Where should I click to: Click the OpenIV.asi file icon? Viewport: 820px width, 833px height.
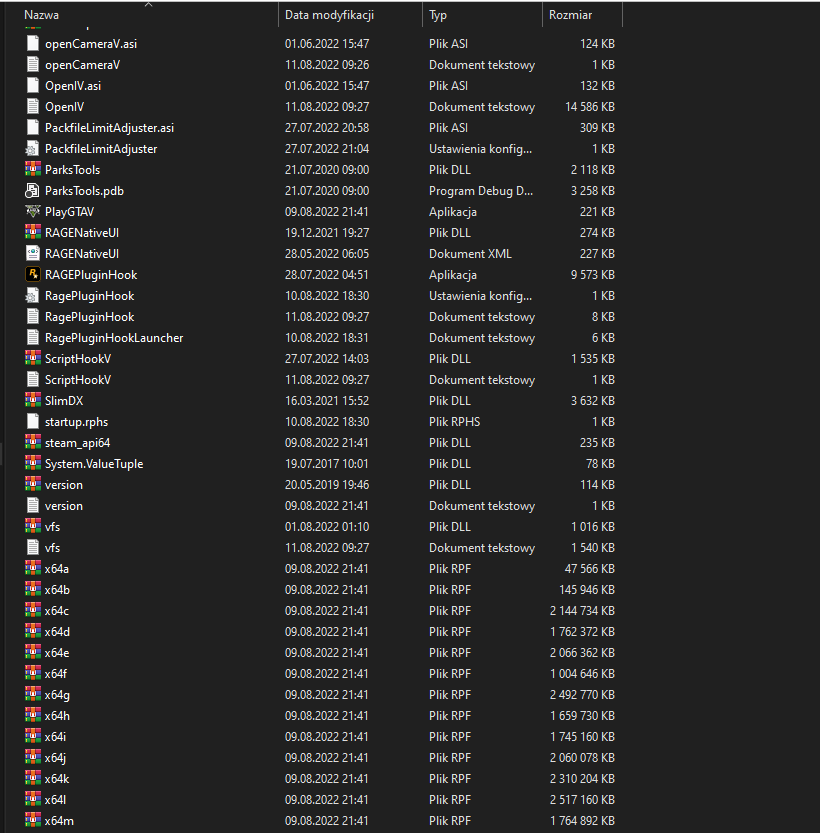point(33,86)
